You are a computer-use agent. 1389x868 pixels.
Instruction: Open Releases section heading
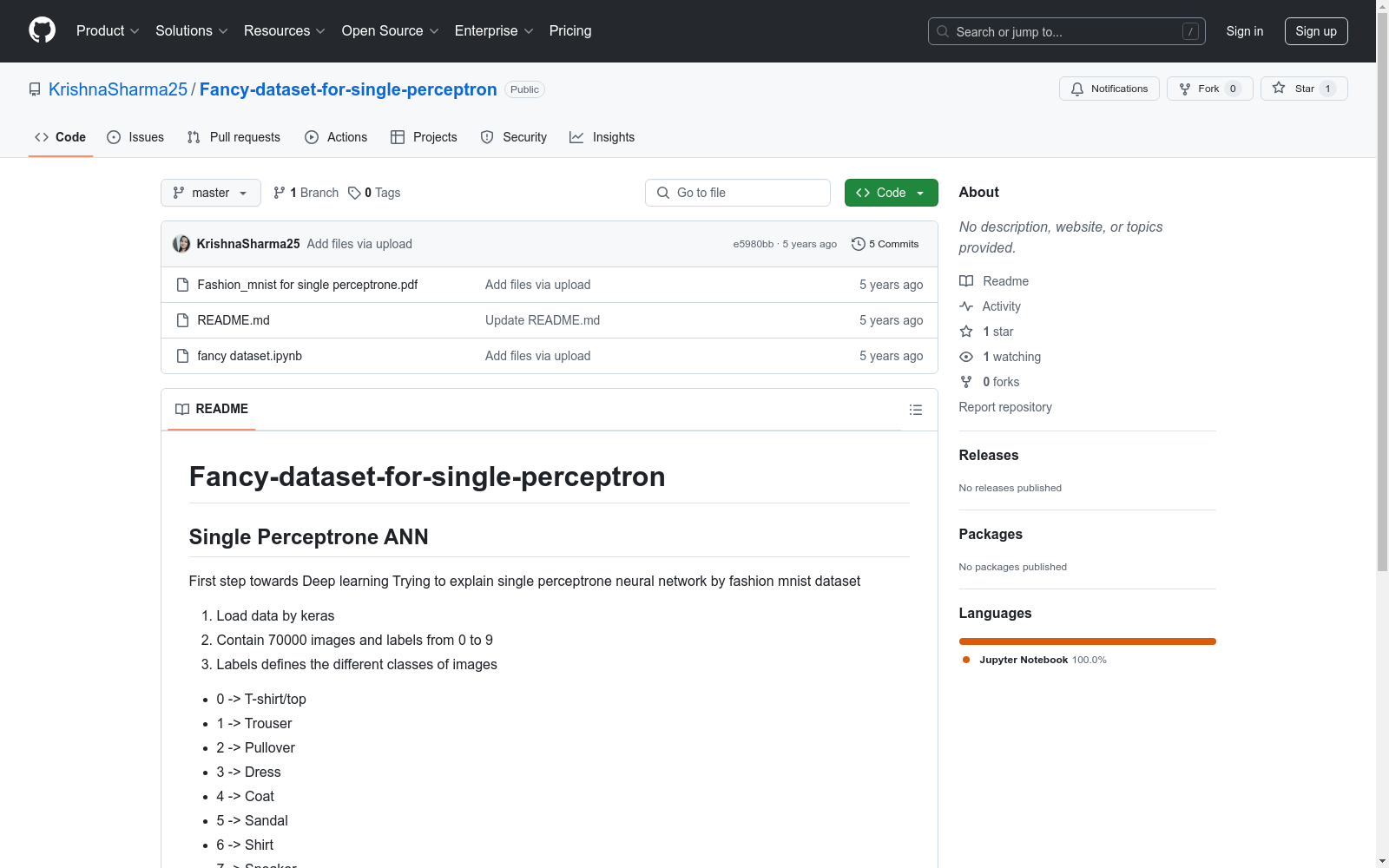coord(989,455)
